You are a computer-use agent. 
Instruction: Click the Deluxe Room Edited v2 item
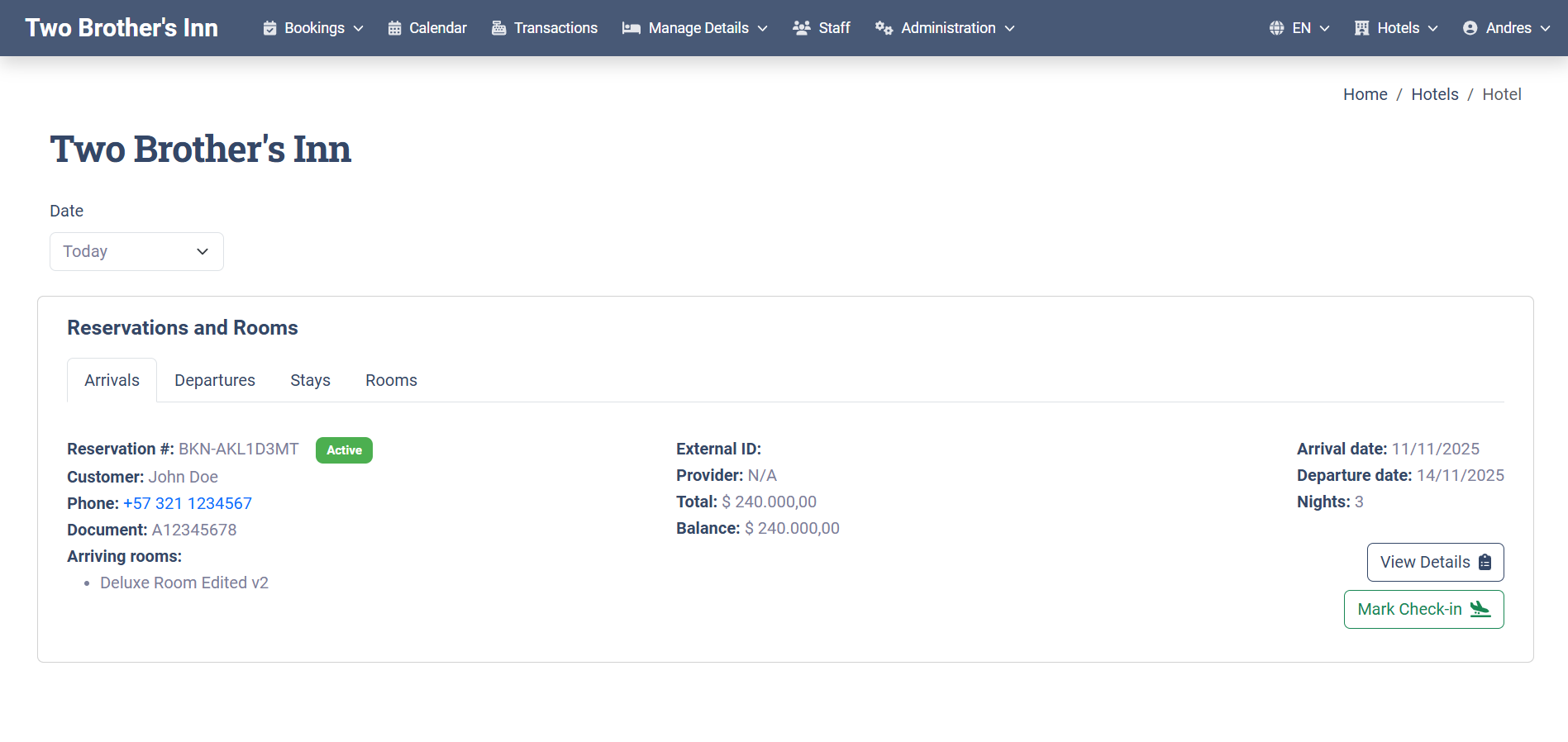(184, 583)
